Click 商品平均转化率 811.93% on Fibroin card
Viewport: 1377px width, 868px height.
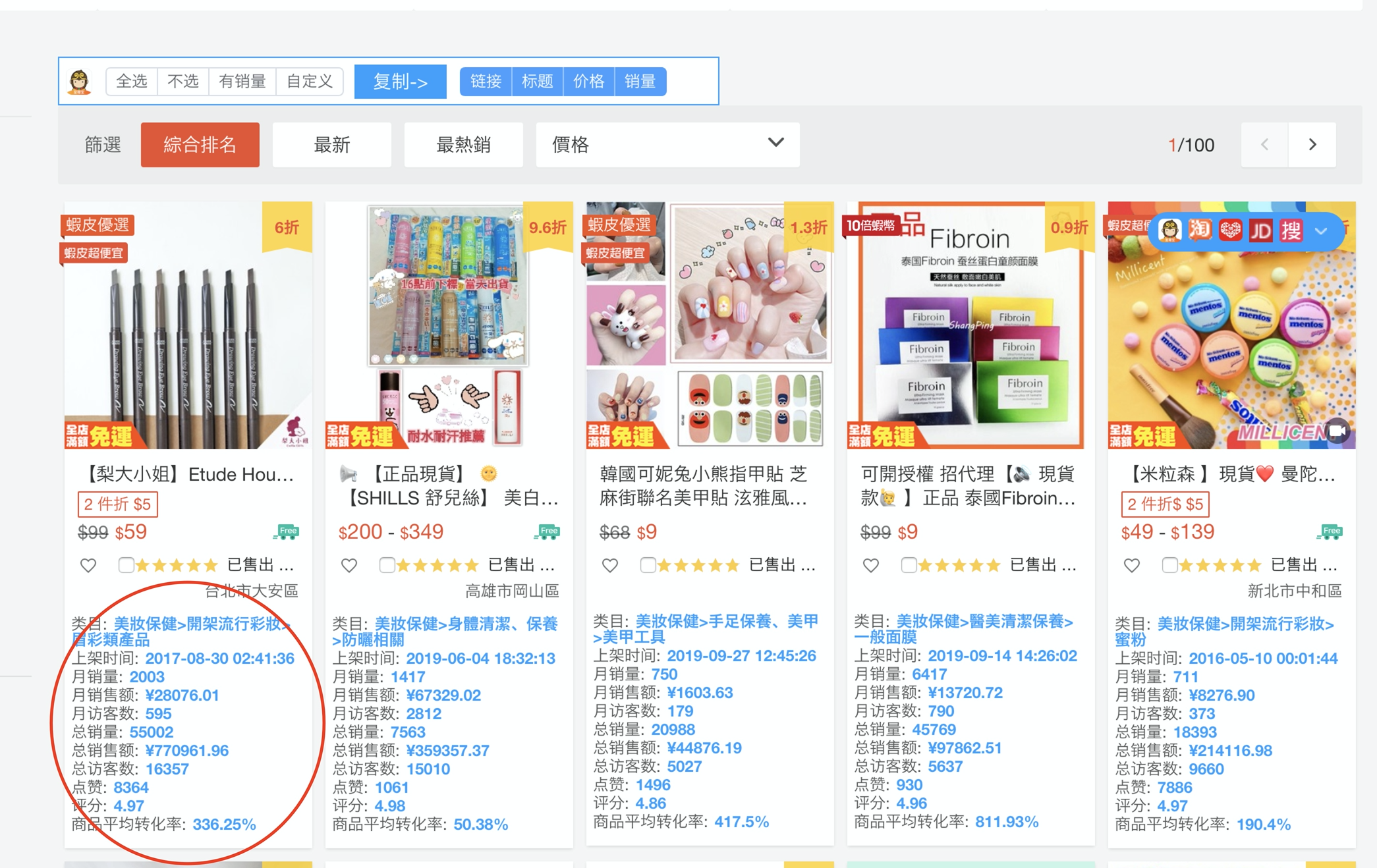point(946,821)
